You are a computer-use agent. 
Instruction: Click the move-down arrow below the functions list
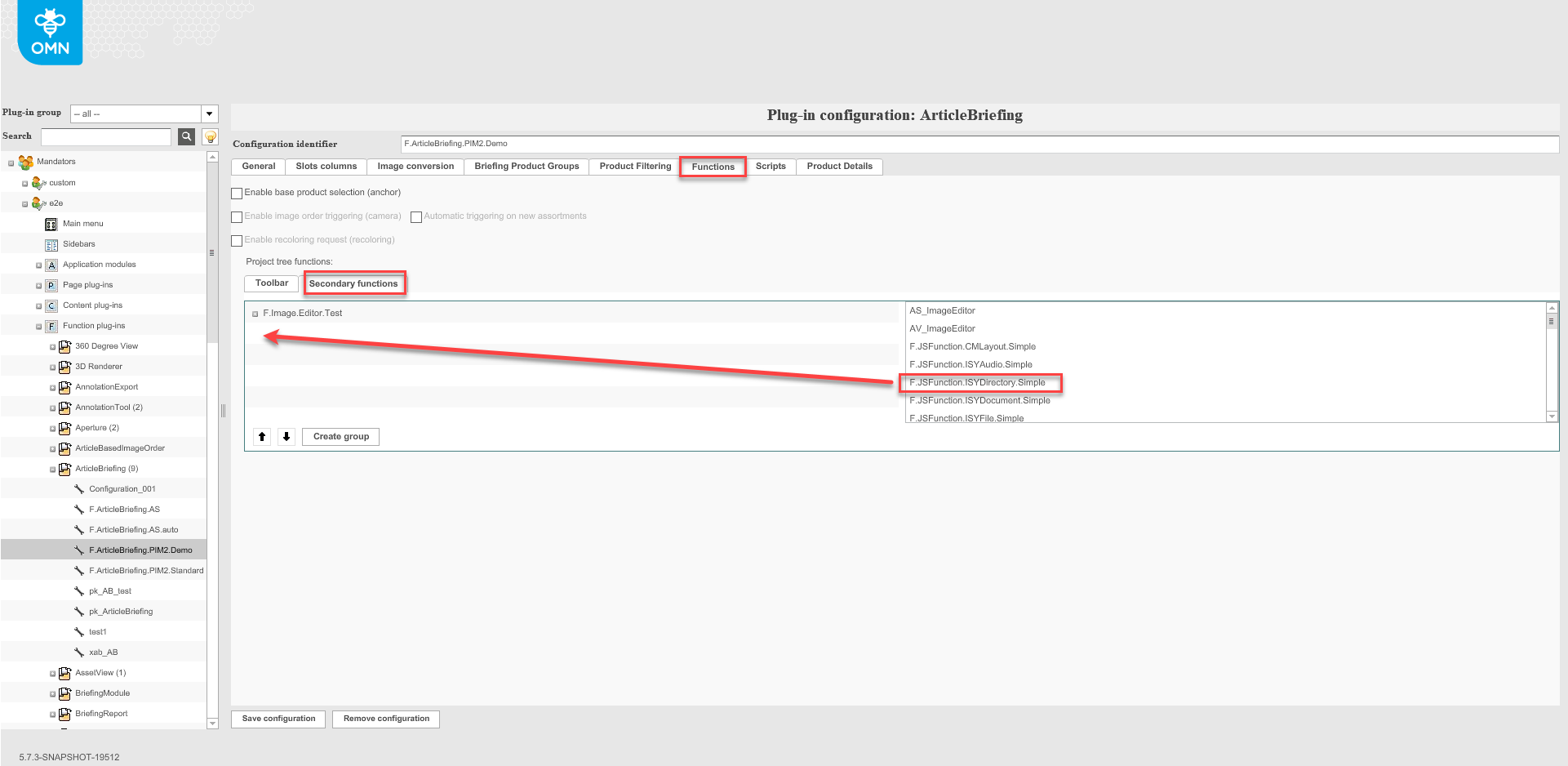click(x=286, y=436)
